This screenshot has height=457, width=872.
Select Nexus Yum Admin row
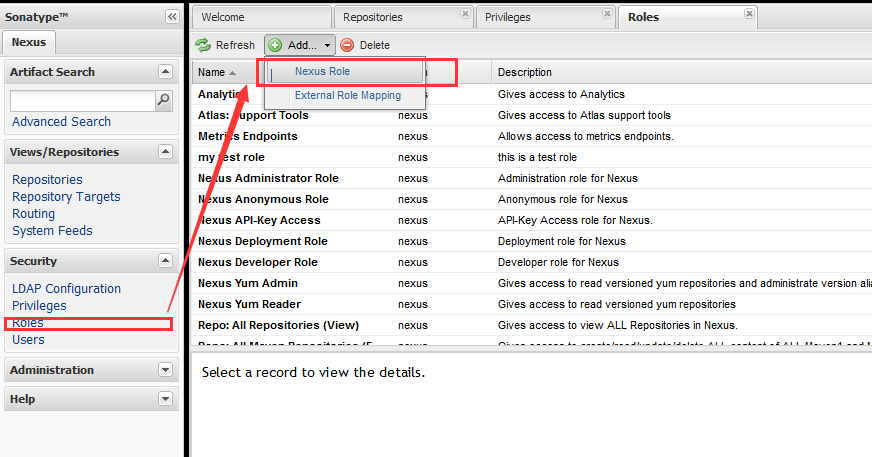pyautogui.click(x=531, y=283)
